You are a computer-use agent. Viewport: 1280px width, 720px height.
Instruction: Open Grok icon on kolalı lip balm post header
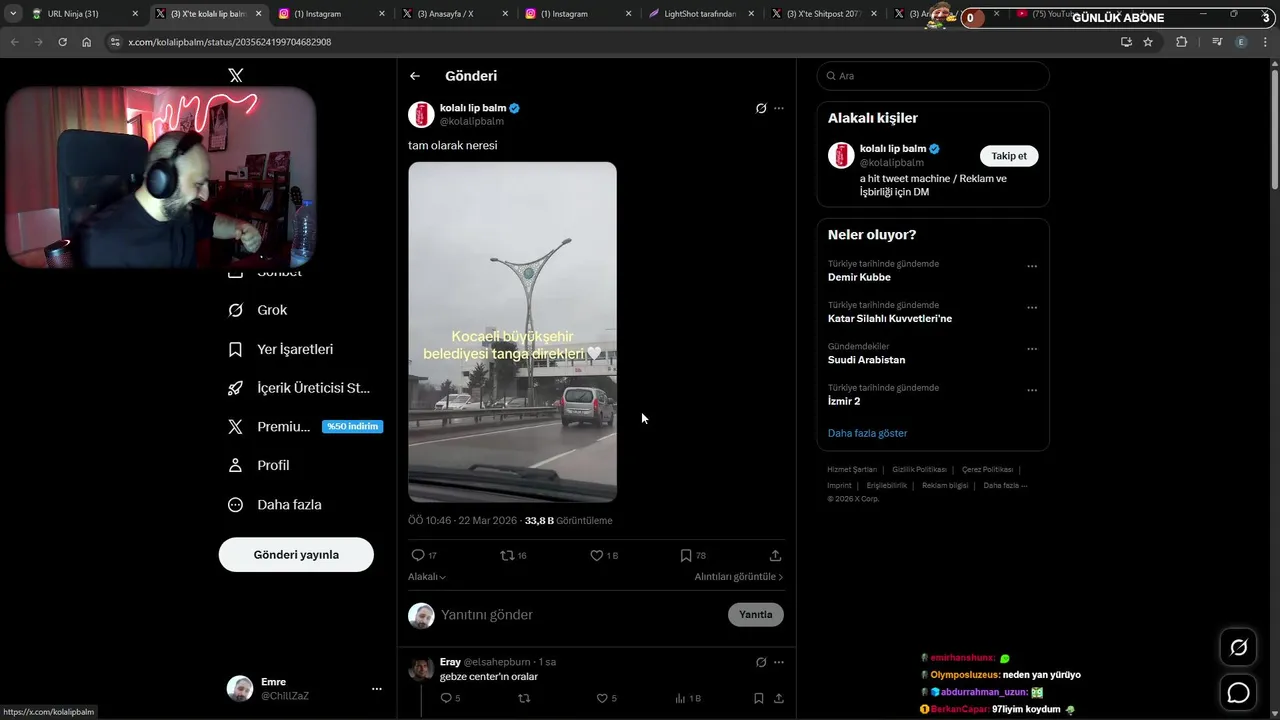pyautogui.click(x=761, y=108)
